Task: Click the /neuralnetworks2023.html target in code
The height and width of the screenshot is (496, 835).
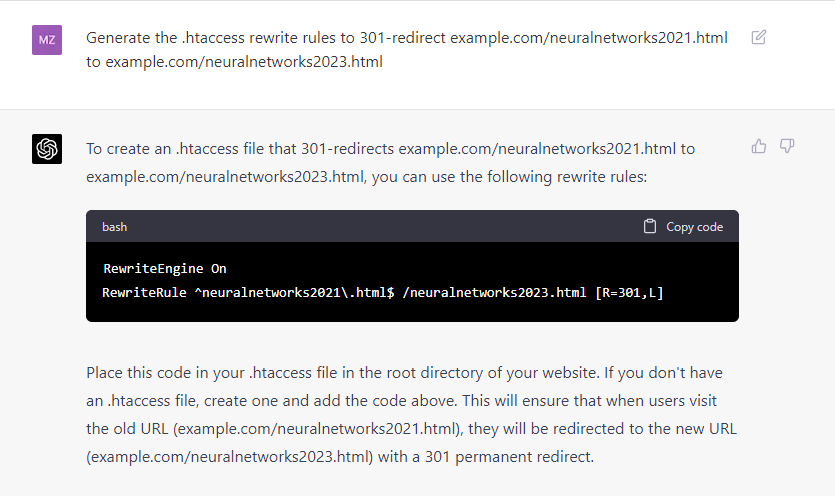Action: (494, 292)
